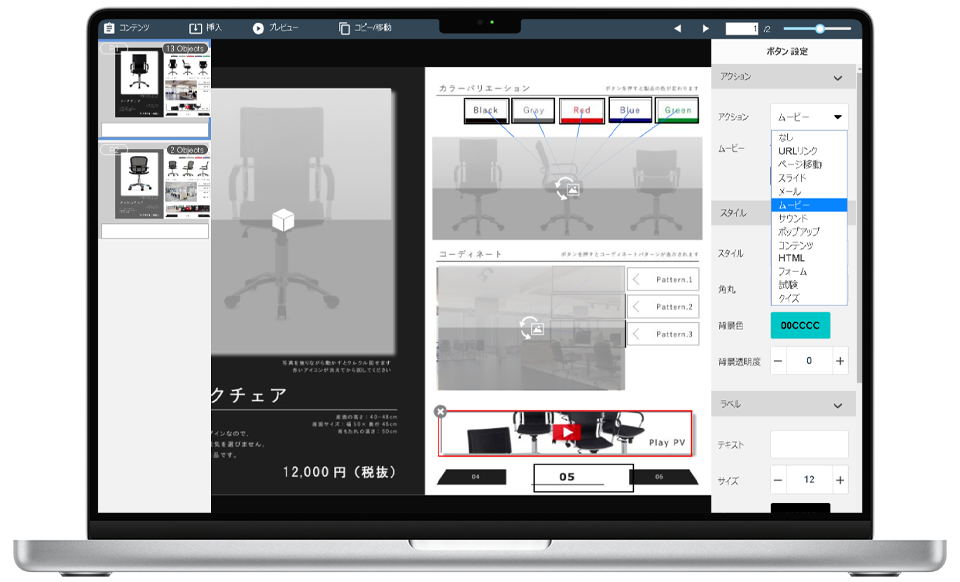Click the 12,000 円（税抜）price text
Screen dimensions: 960x582
pyautogui.click(x=340, y=472)
